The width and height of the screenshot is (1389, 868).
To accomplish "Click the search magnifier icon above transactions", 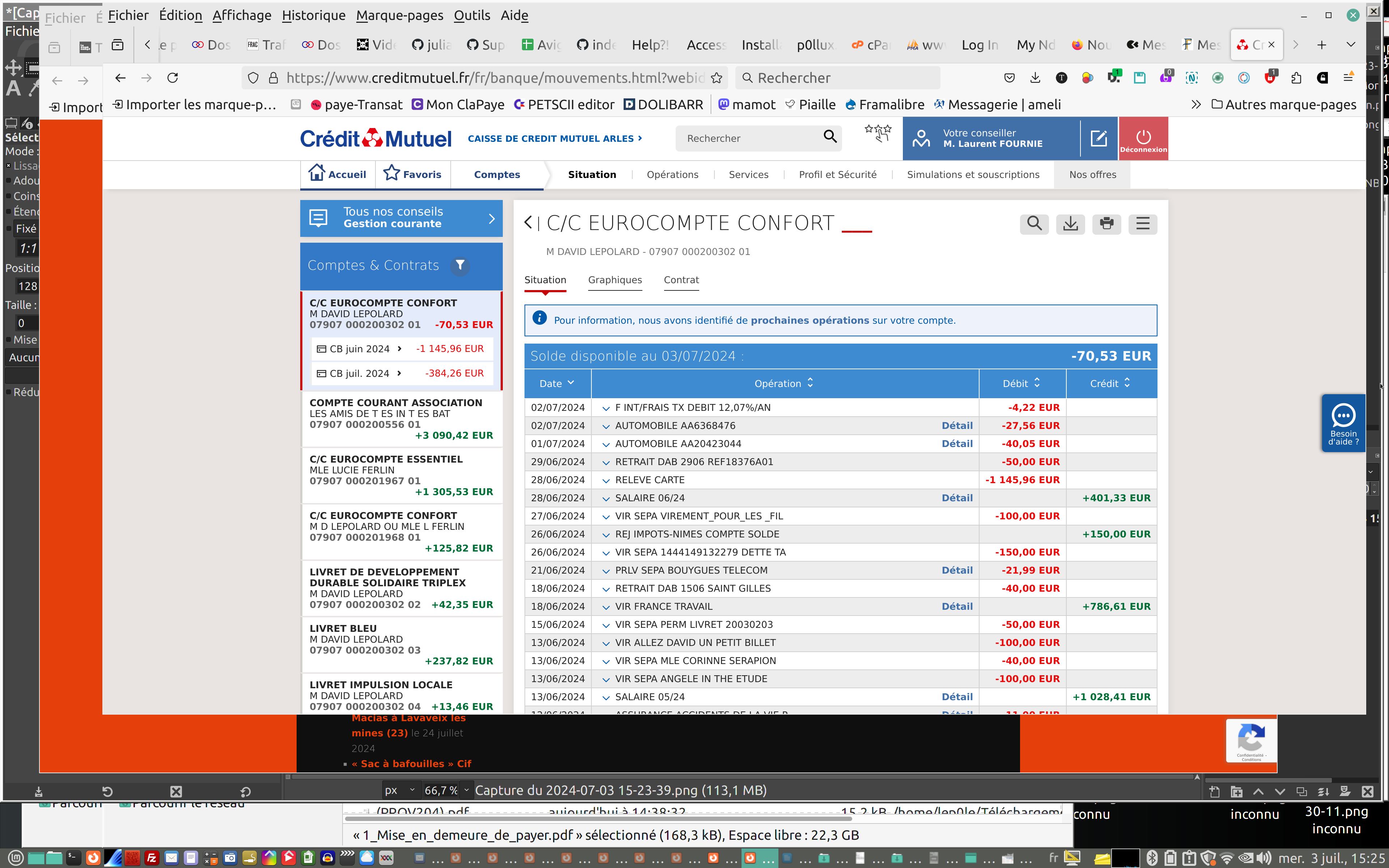I will coord(1034,223).
